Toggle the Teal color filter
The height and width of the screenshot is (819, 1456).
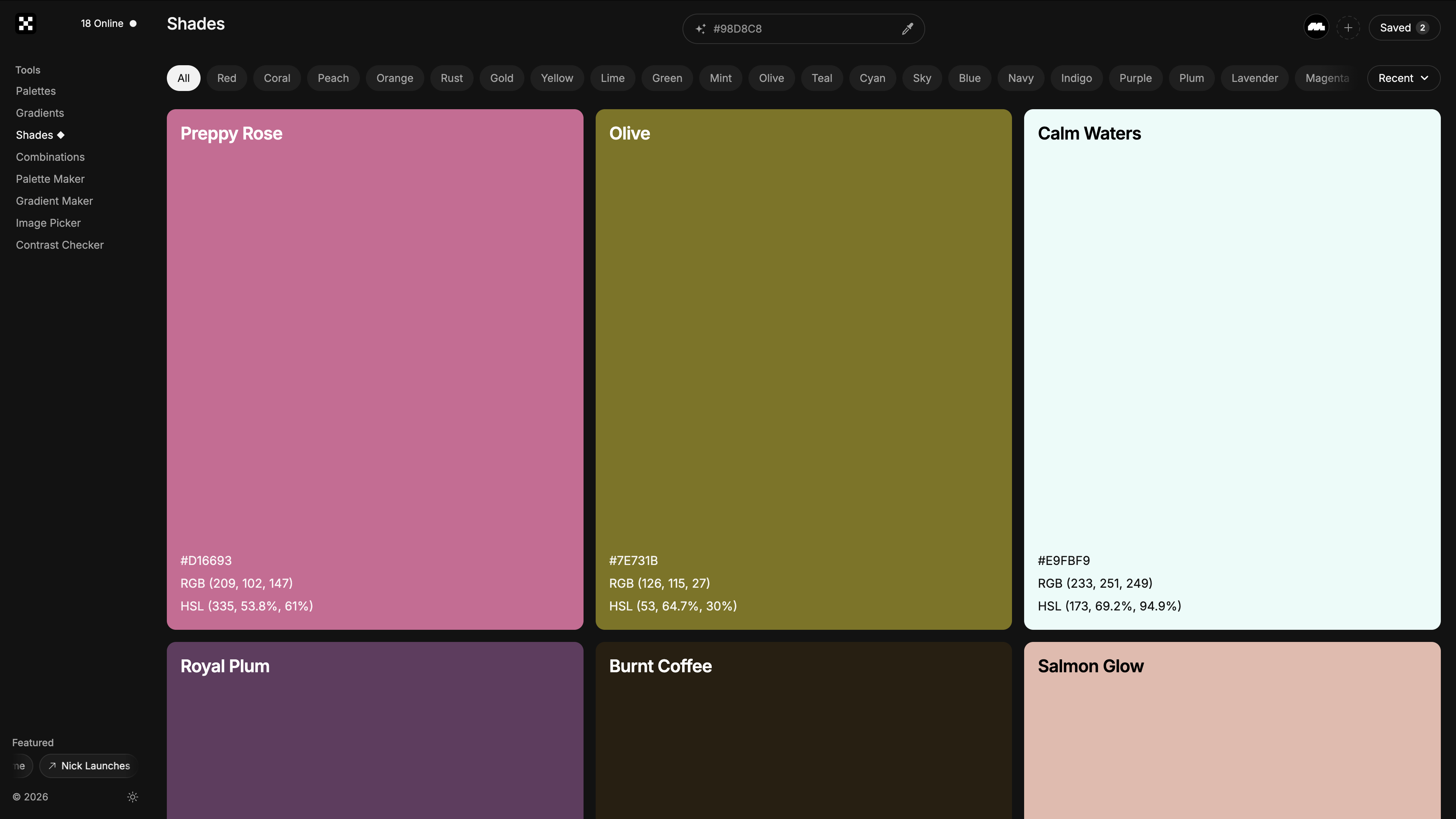coord(821,78)
